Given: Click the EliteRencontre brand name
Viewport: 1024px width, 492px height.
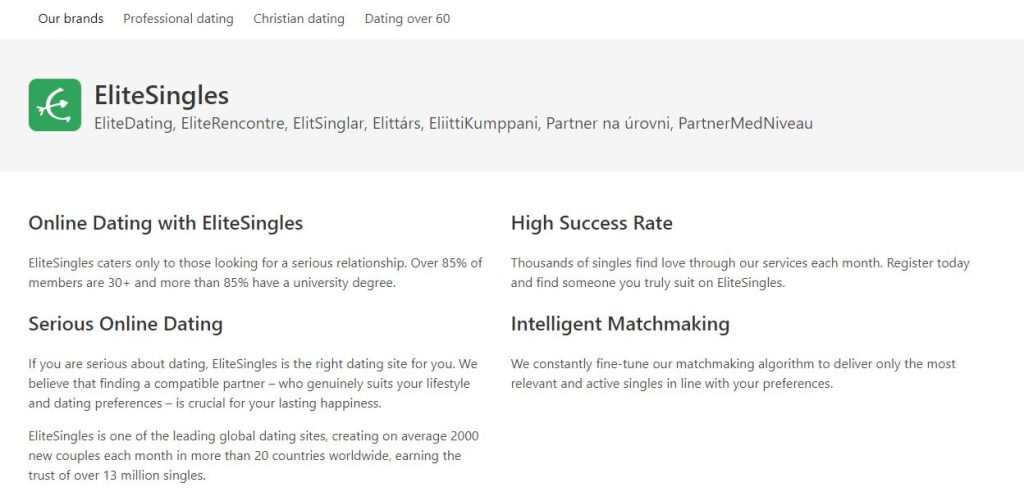Looking at the screenshot, I should [233, 123].
